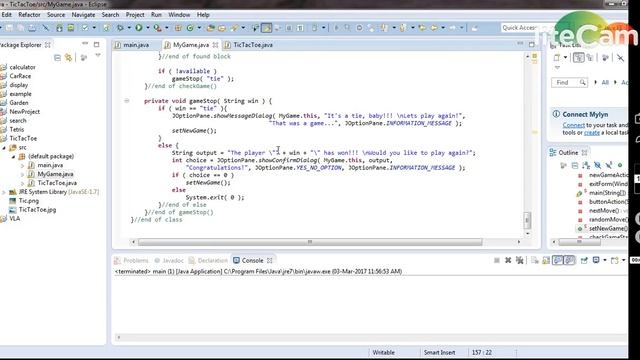Image resolution: width=640 pixels, height=360 pixels.
Task: Select TicTacToe.jpg in Package Explorer
Action: 37,210
